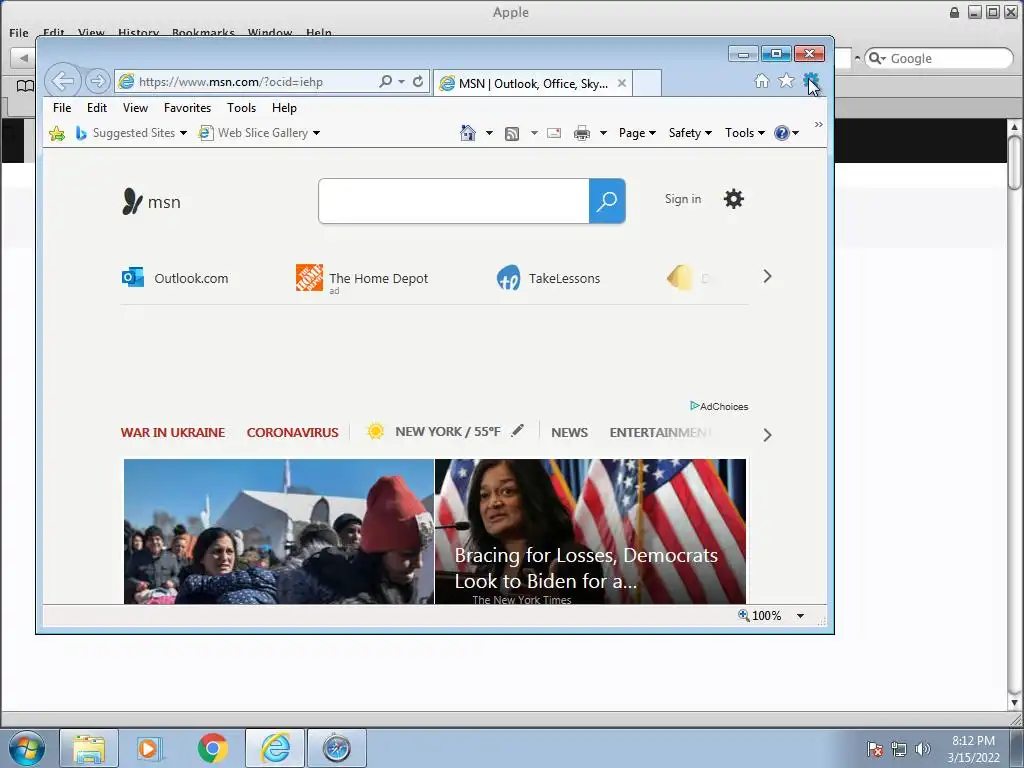This screenshot has height=768, width=1024.
Task: Click the Home Depot logo
Action: 309,278
